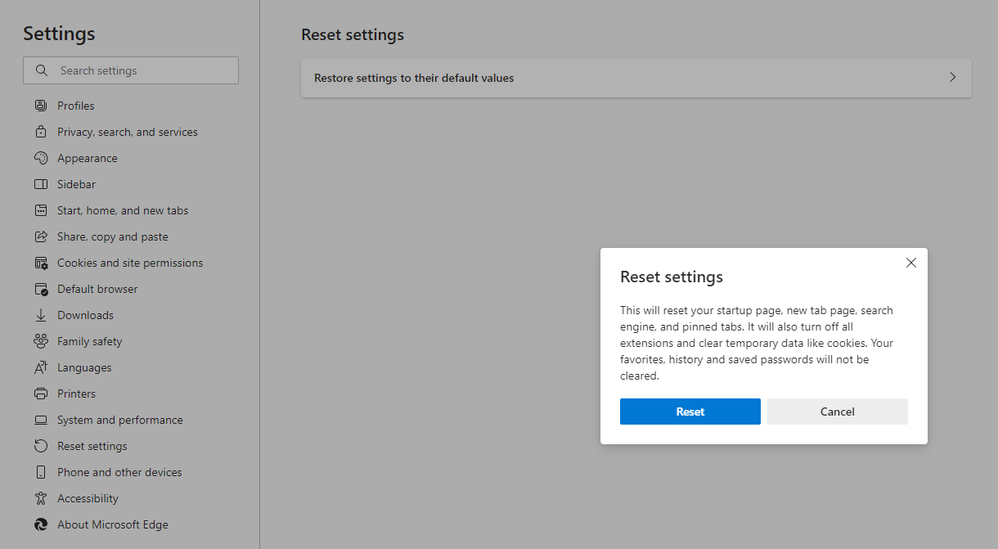Screen dimensions: 998x549
Task: Expand Restore settings to default values chevron
Action: click(952, 78)
